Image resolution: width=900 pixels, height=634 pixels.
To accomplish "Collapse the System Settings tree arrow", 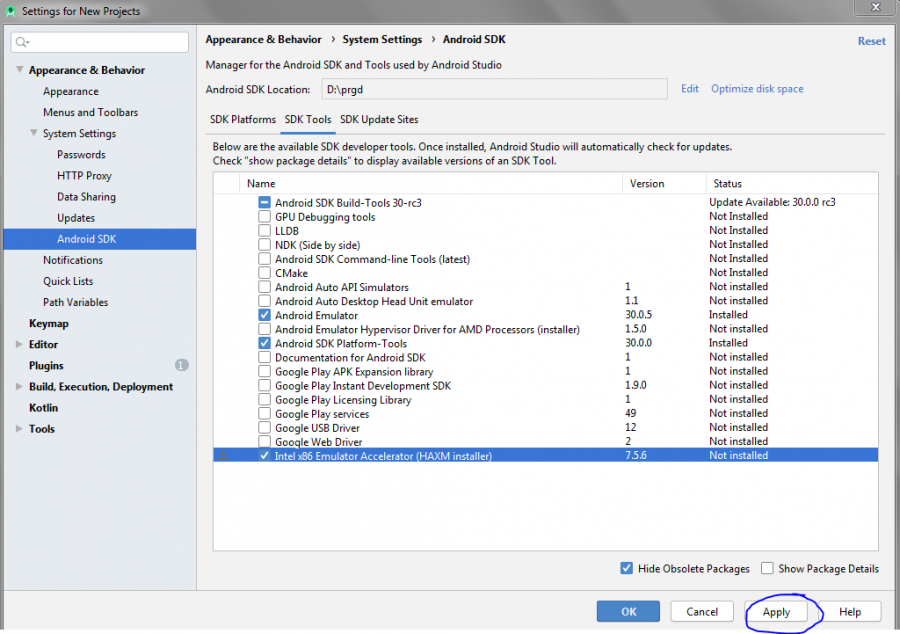I will click(33, 133).
